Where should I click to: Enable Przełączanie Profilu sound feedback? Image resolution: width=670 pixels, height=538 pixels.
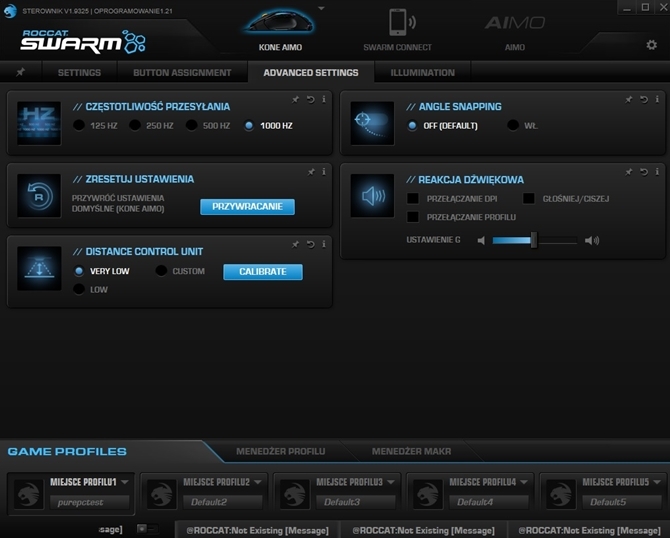click(x=413, y=217)
